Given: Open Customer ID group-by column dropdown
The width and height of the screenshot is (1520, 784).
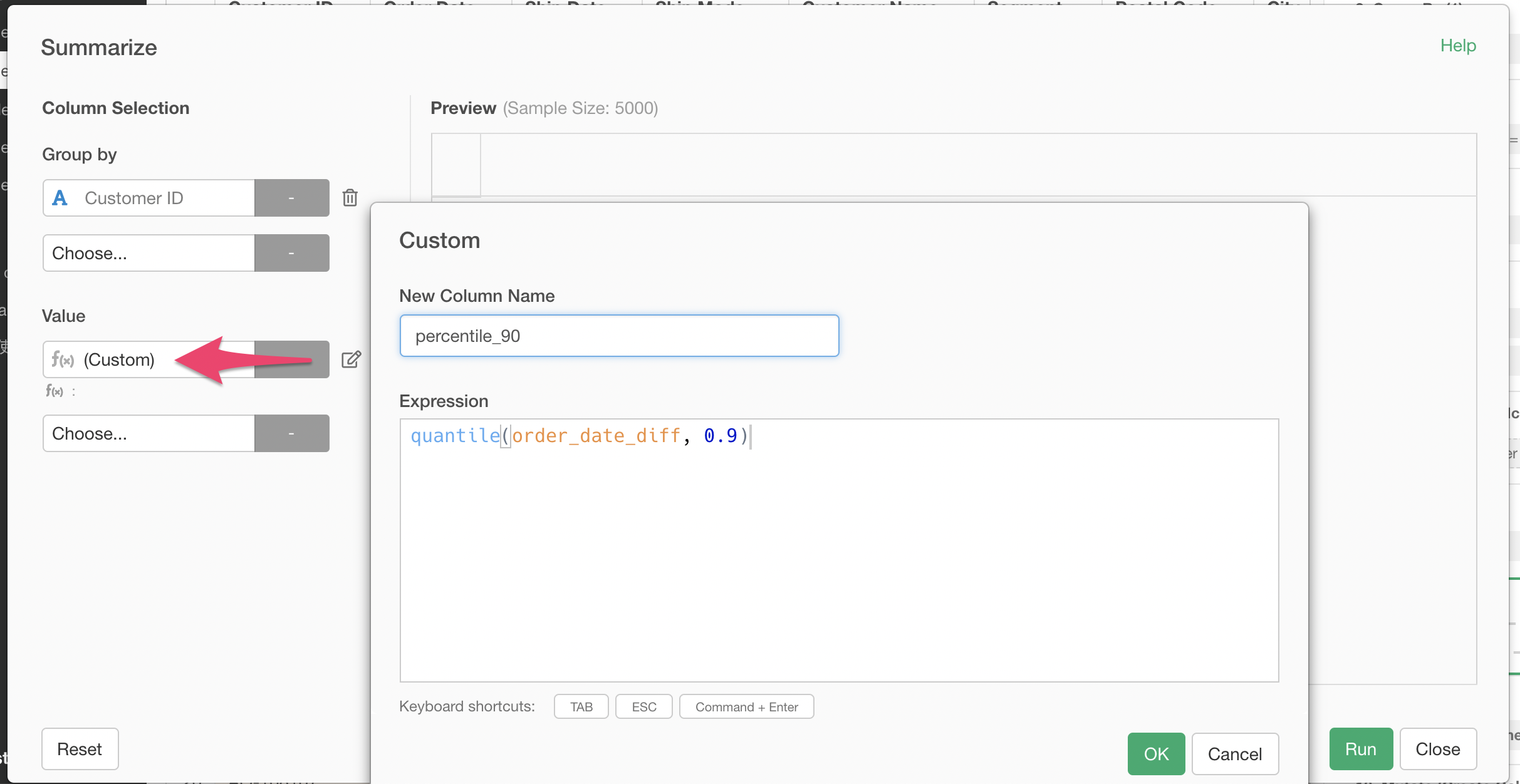Looking at the screenshot, I should coord(149,198).
